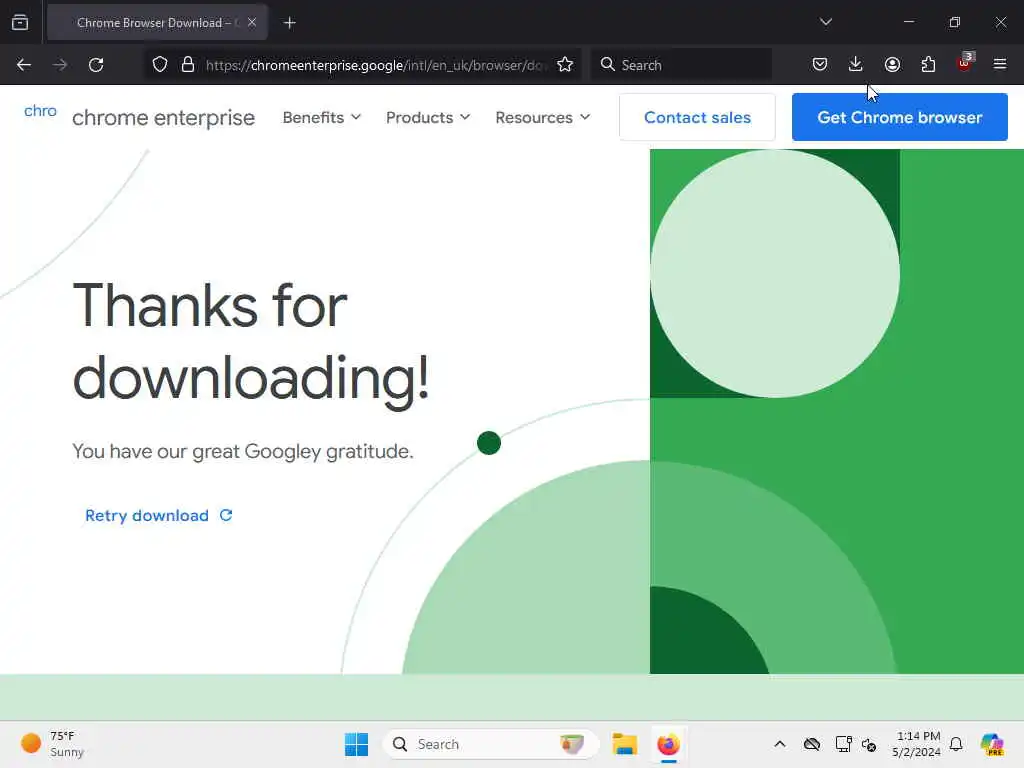
Task: Show hidden system tray icons
Action: pyautogui.click(x=780, y=744)
